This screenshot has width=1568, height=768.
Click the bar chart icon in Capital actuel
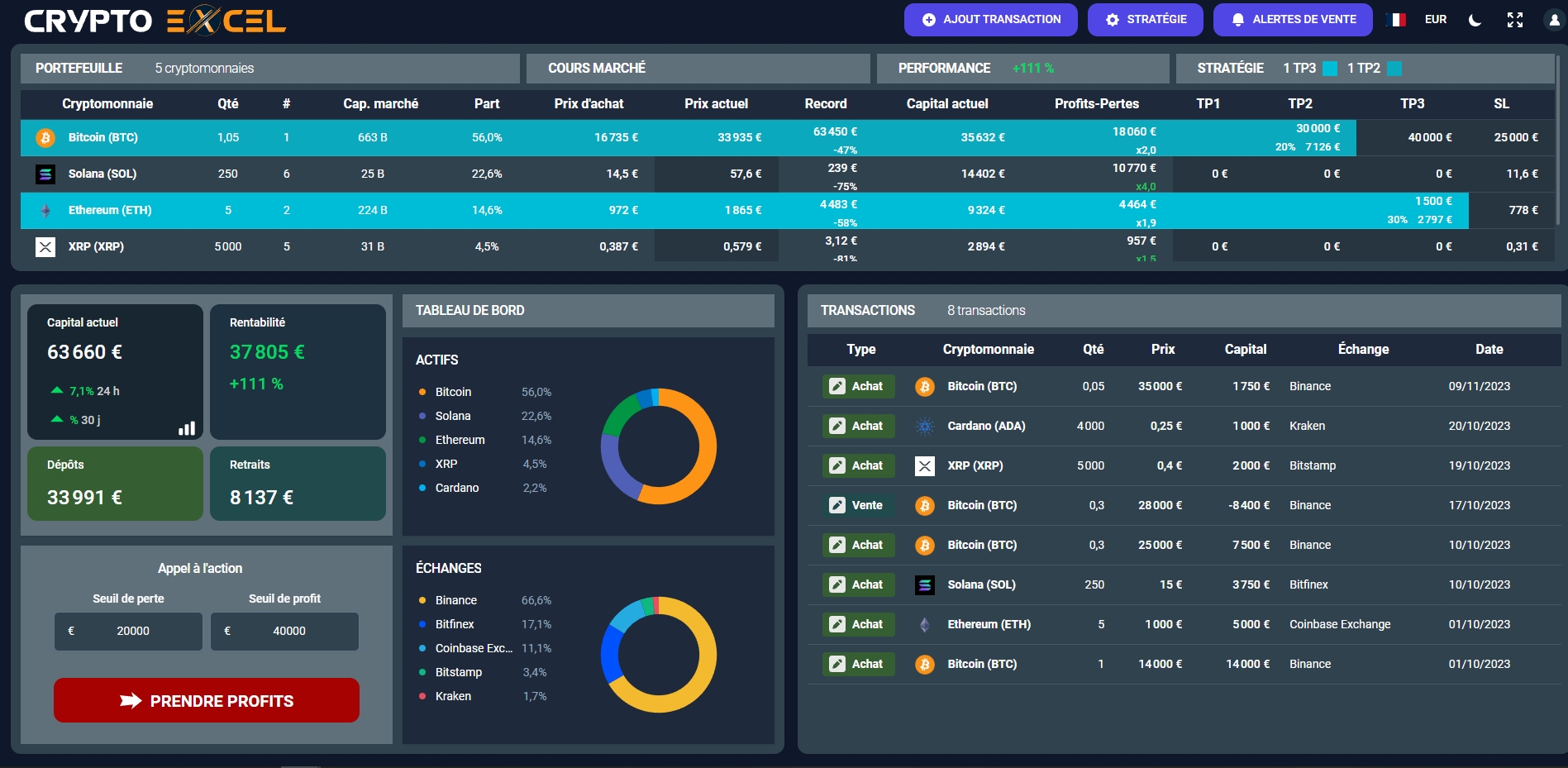point(187,427)
